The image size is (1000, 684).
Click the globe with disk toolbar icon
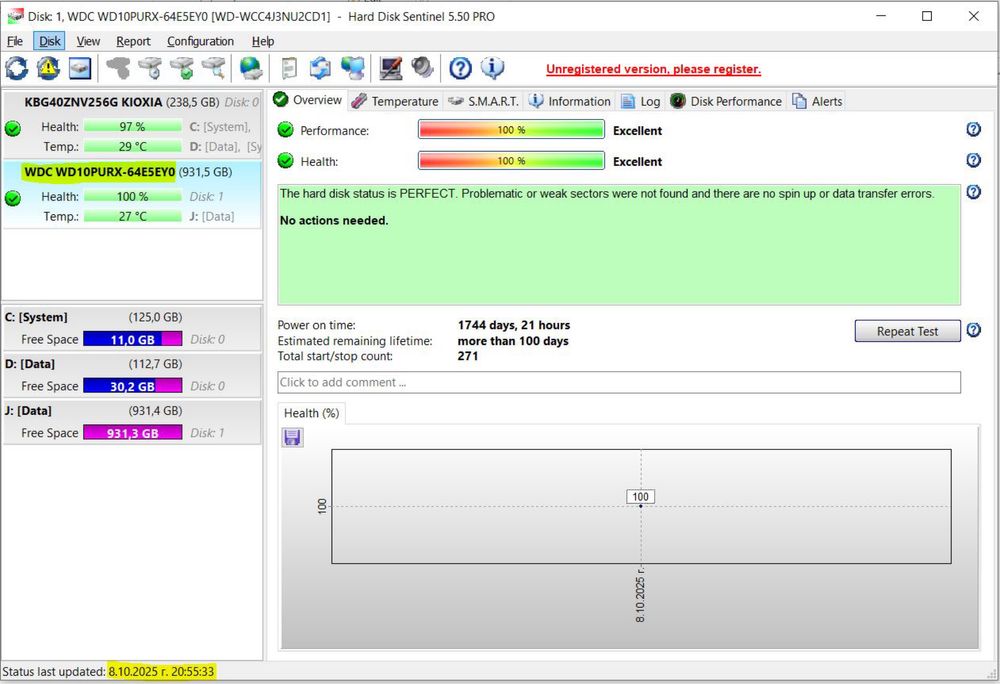(x=251, y=68)
